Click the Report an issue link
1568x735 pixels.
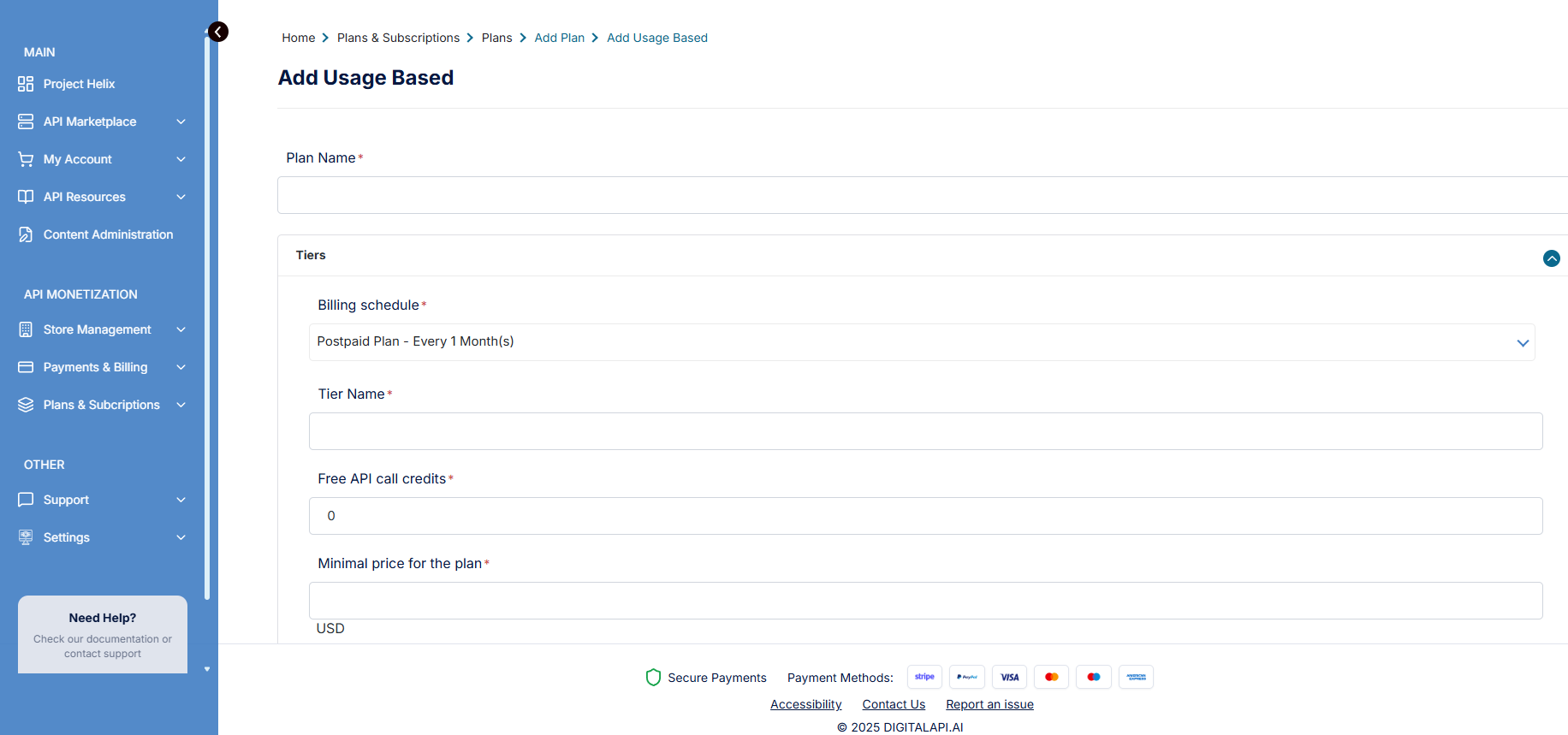tap(989, 704)
